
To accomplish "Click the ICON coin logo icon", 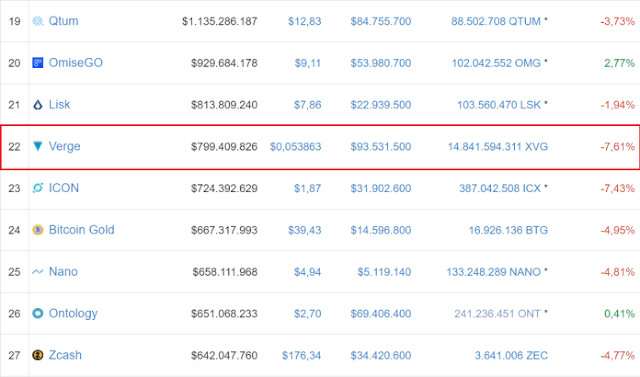I will tap(38, 188).
